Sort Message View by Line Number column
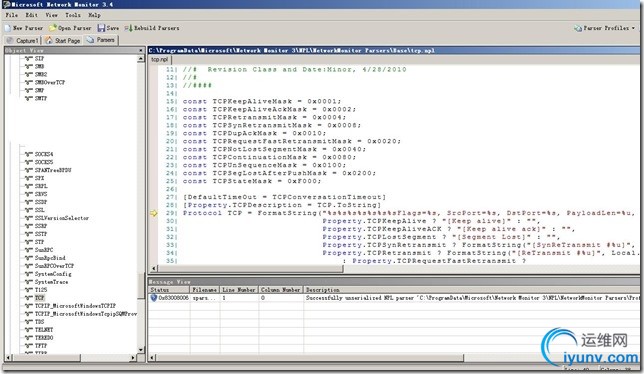 (x=239, y=290)
